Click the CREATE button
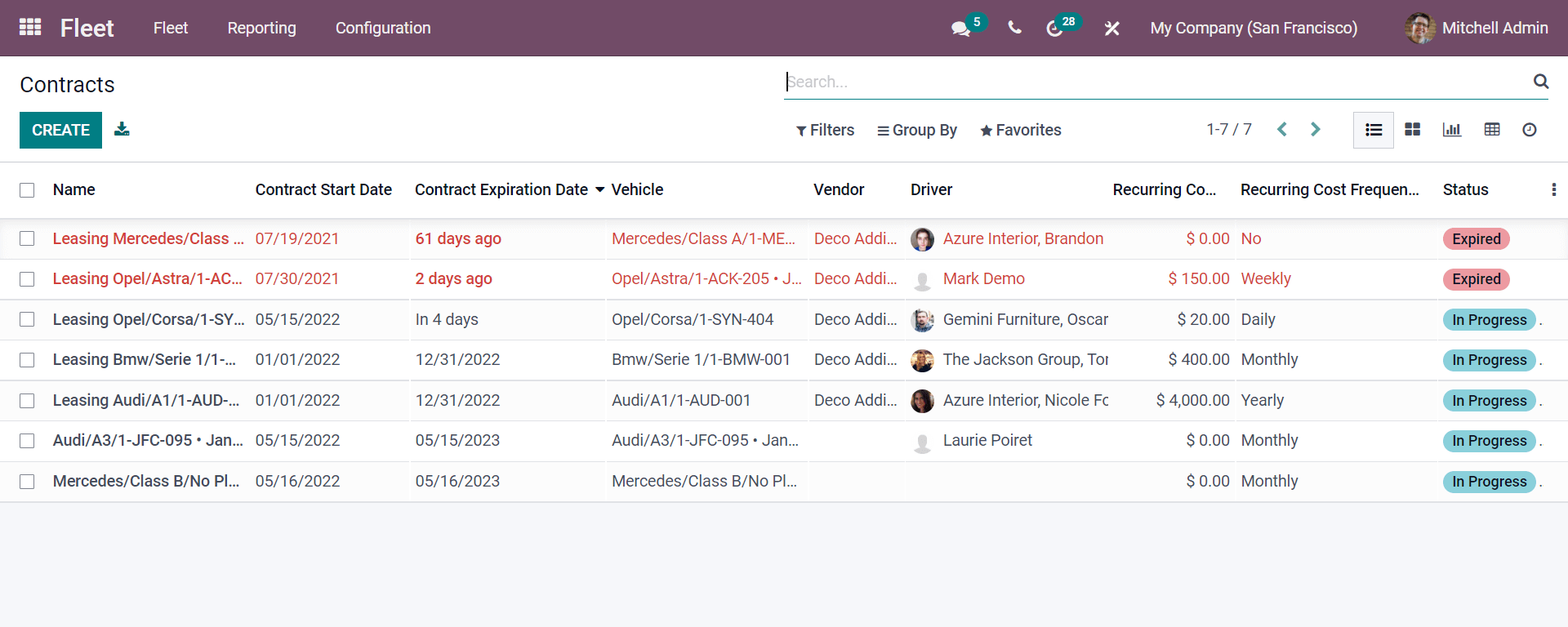The height and width of the screenshot is (627, 1568). coord(60,130)
